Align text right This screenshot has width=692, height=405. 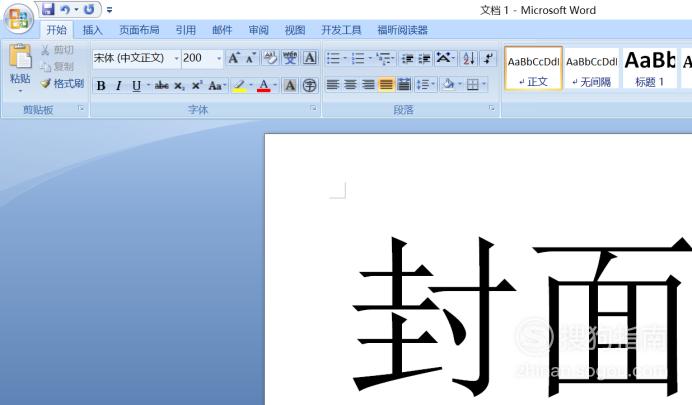coord(368,84)
